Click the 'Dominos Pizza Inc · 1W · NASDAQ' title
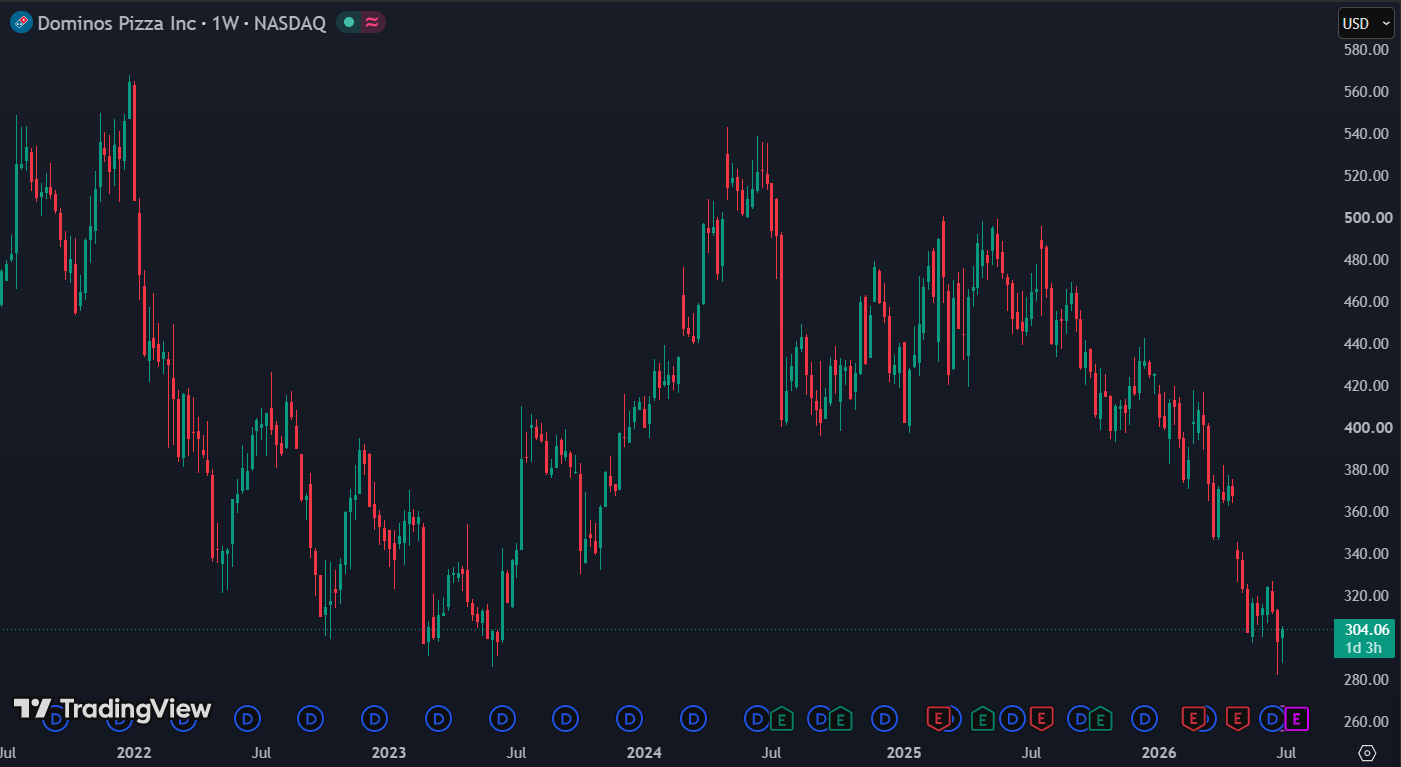The image size is (1401, 767). 182,23
